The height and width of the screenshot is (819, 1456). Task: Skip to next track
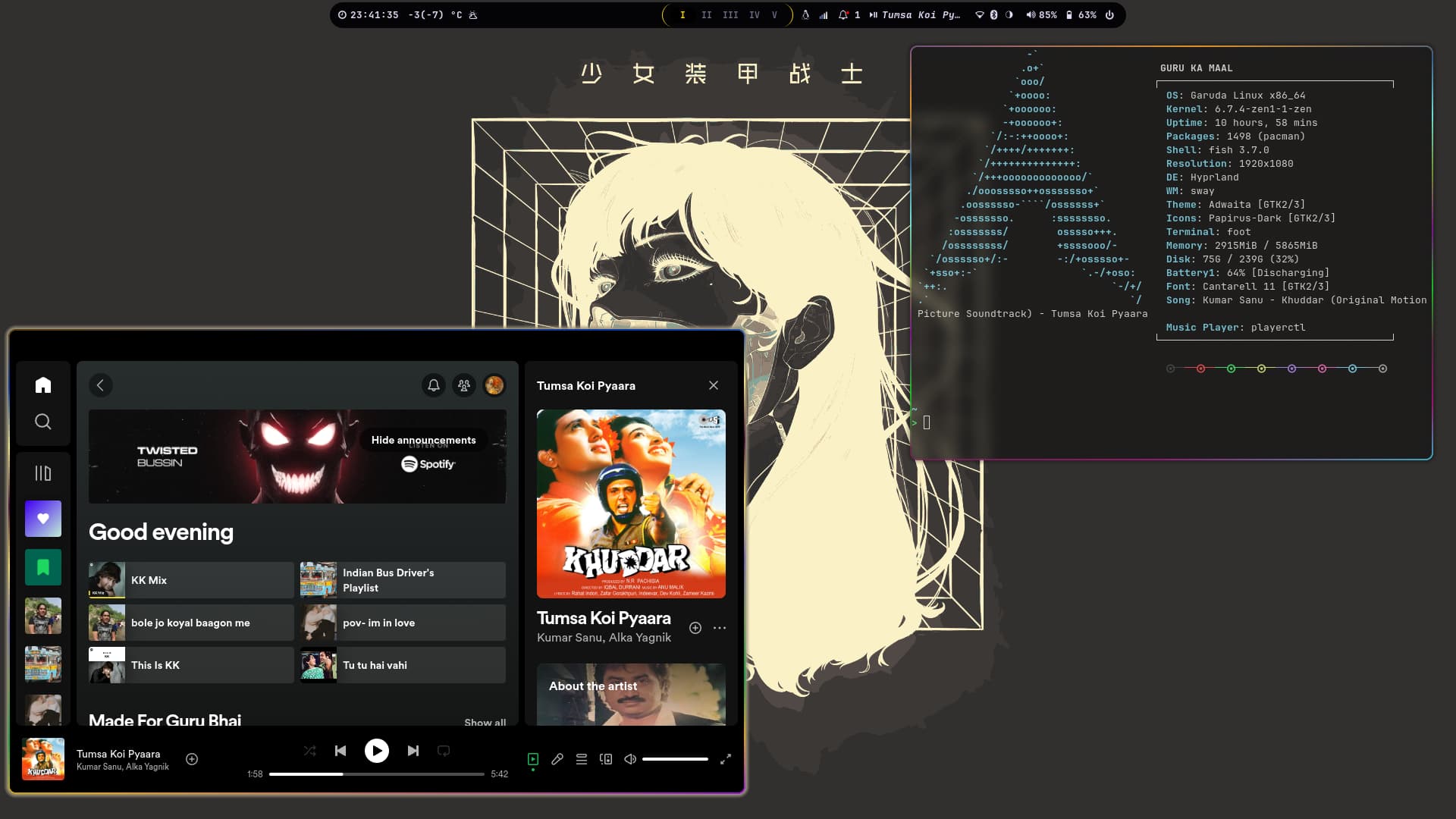pos(413,751)
